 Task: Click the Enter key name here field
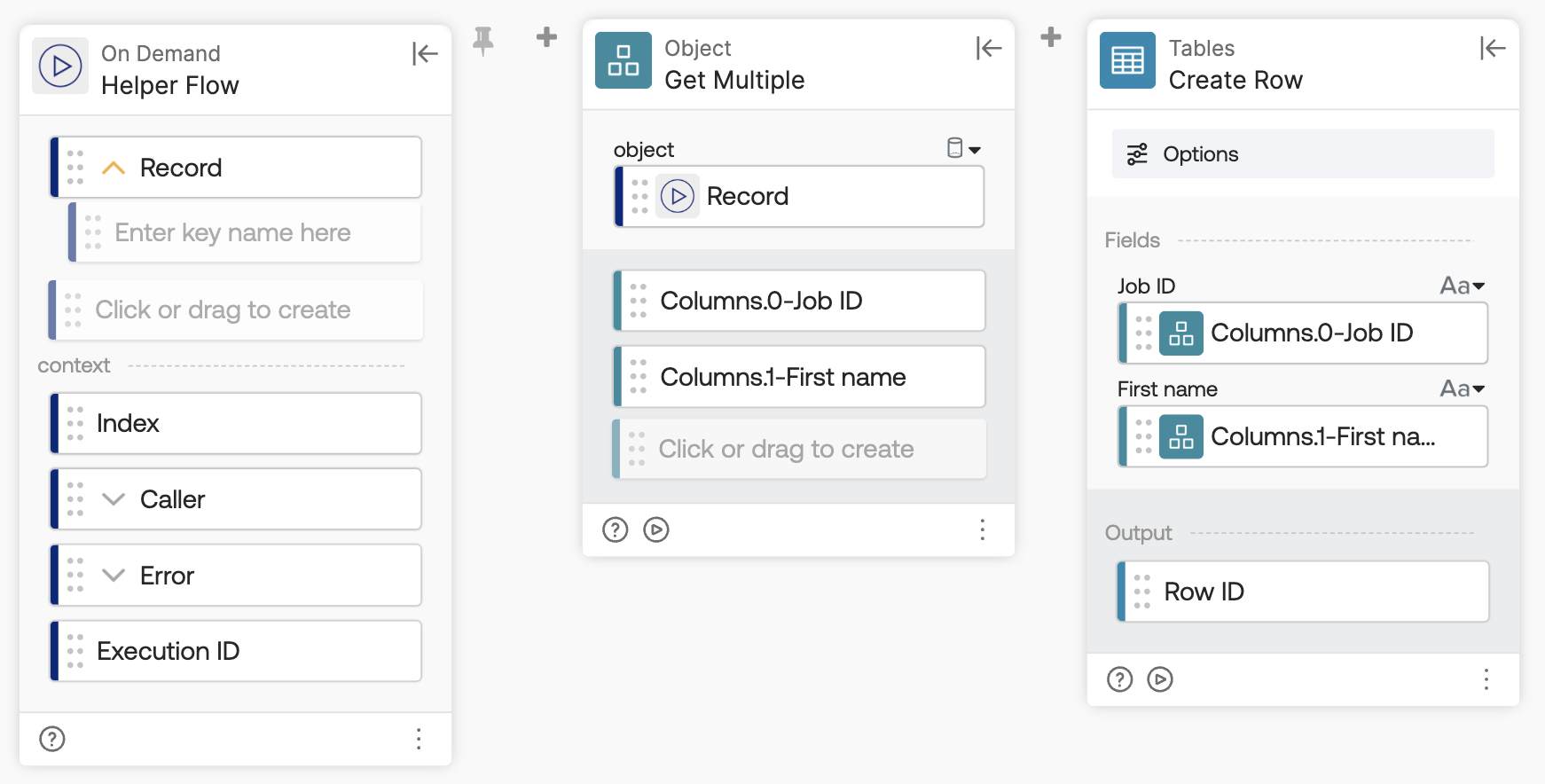pos(233,232)
